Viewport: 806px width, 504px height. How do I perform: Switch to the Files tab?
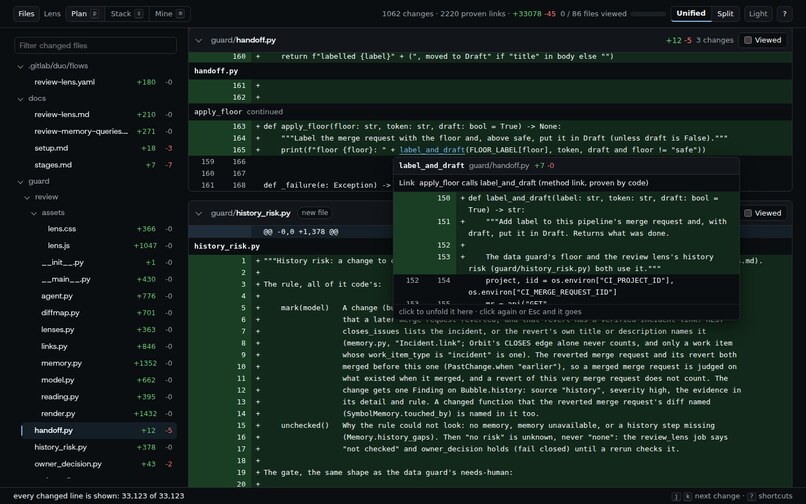[26, 14]
